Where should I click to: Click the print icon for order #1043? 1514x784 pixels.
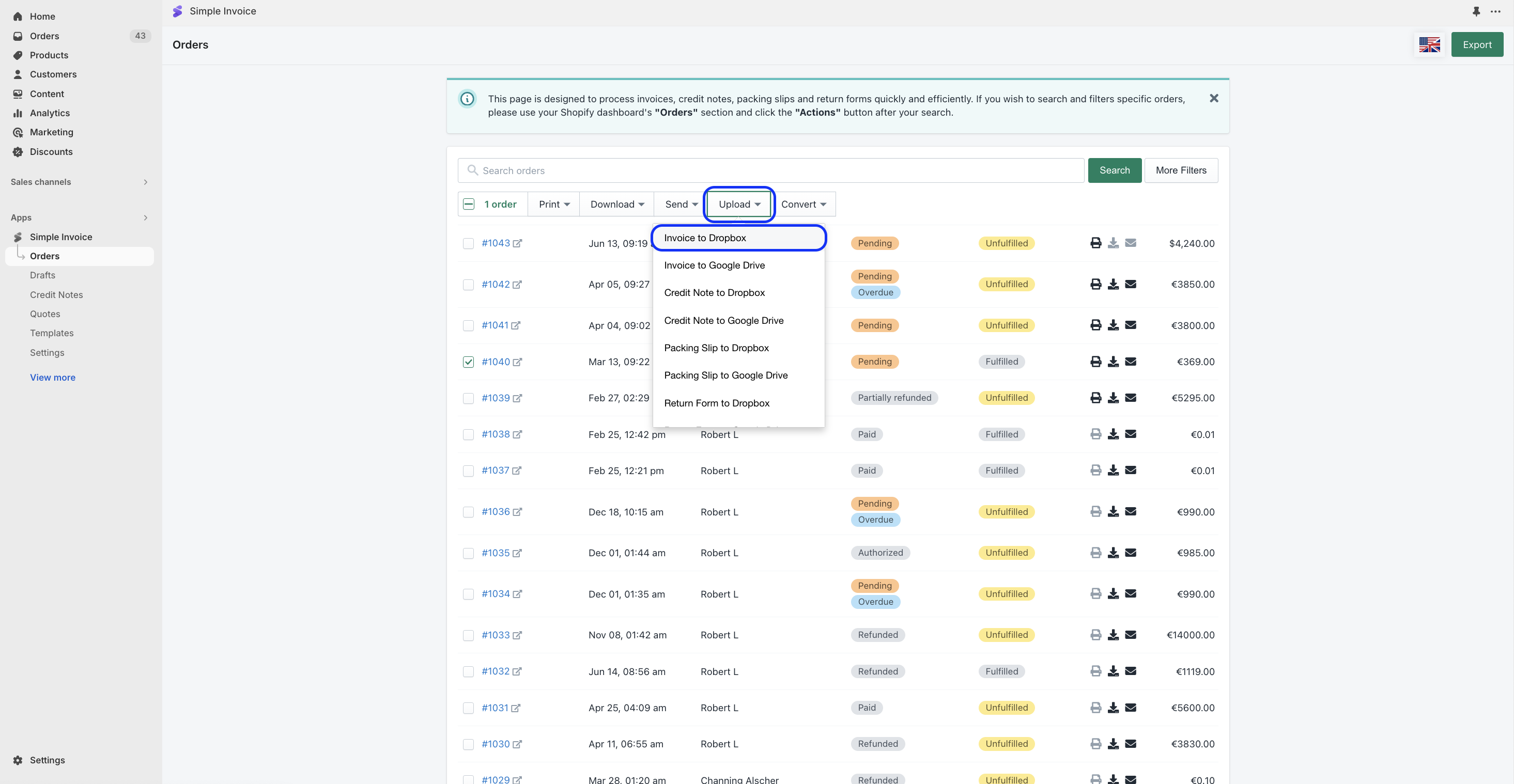1095,243
